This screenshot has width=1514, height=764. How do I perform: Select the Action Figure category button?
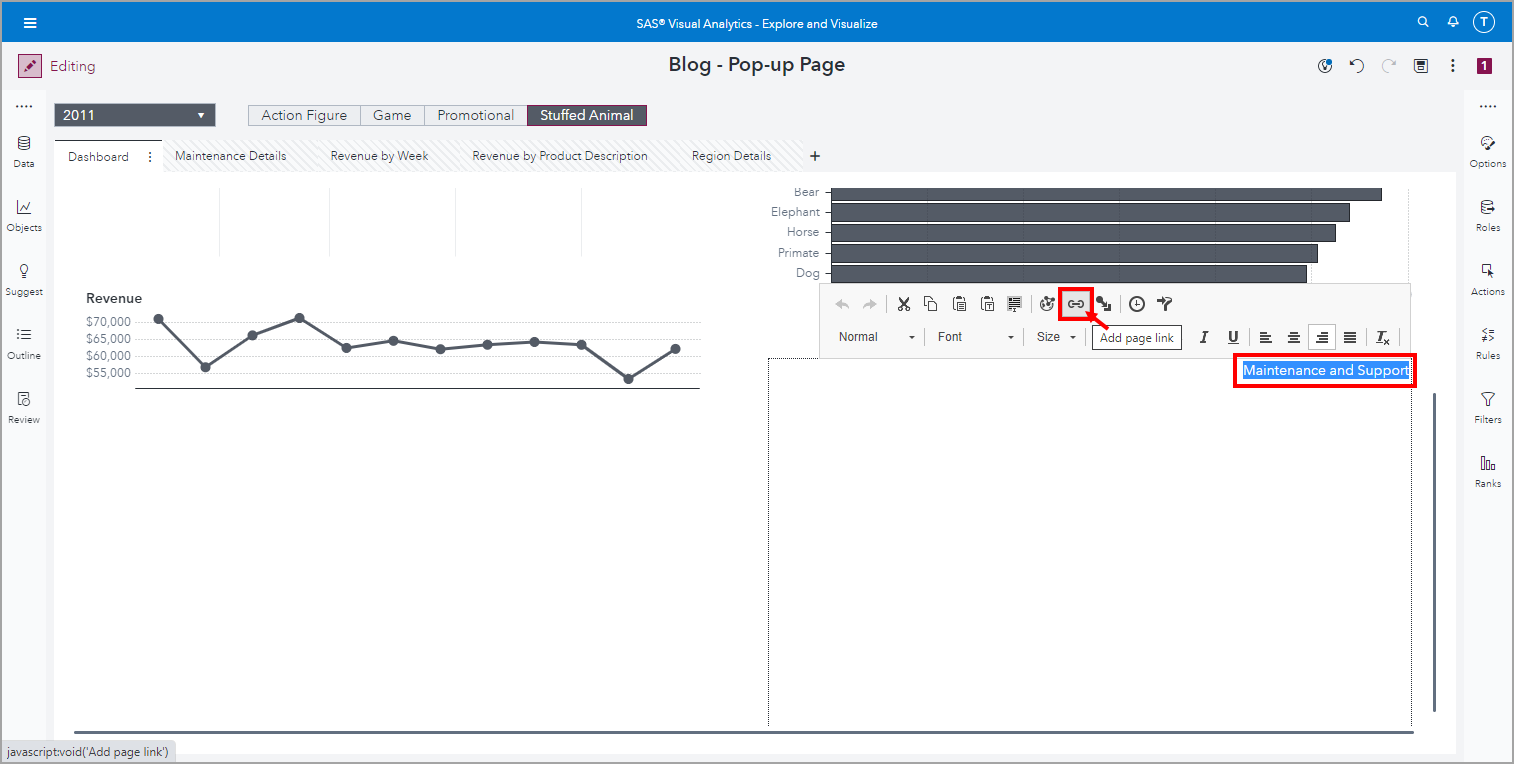303,114
